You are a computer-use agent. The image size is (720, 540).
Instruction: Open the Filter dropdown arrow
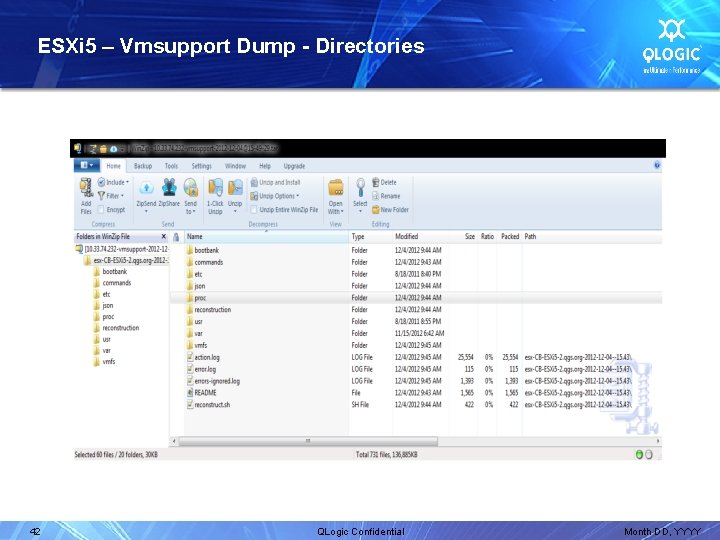(122, 196)
